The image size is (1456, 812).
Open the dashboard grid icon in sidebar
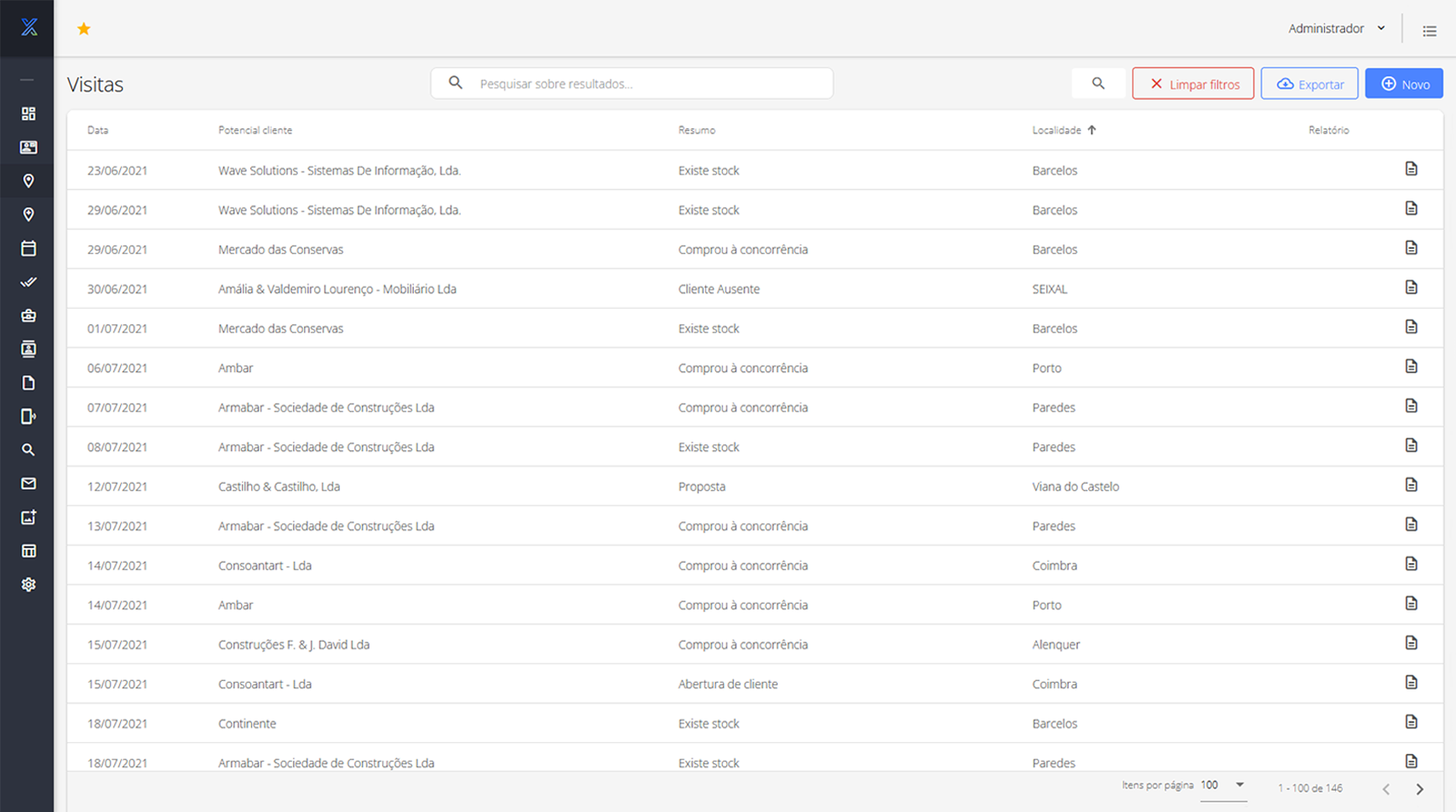coord(29,113)
